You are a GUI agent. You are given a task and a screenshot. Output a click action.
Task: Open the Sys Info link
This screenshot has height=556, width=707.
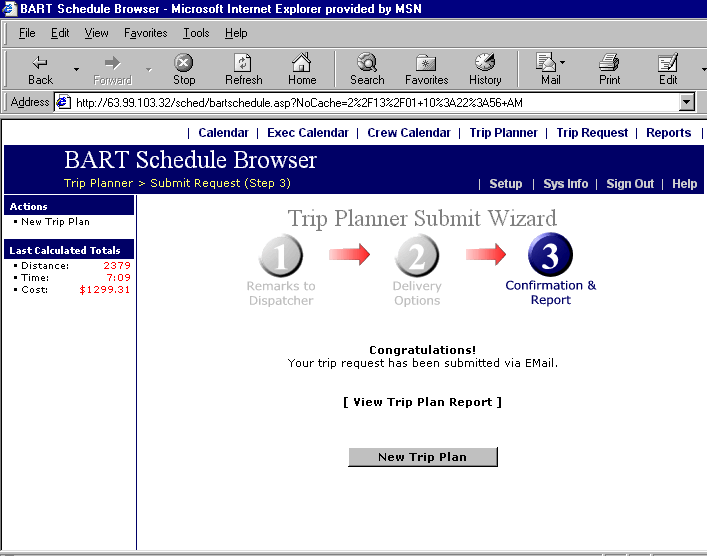click(x=565, y=184)
